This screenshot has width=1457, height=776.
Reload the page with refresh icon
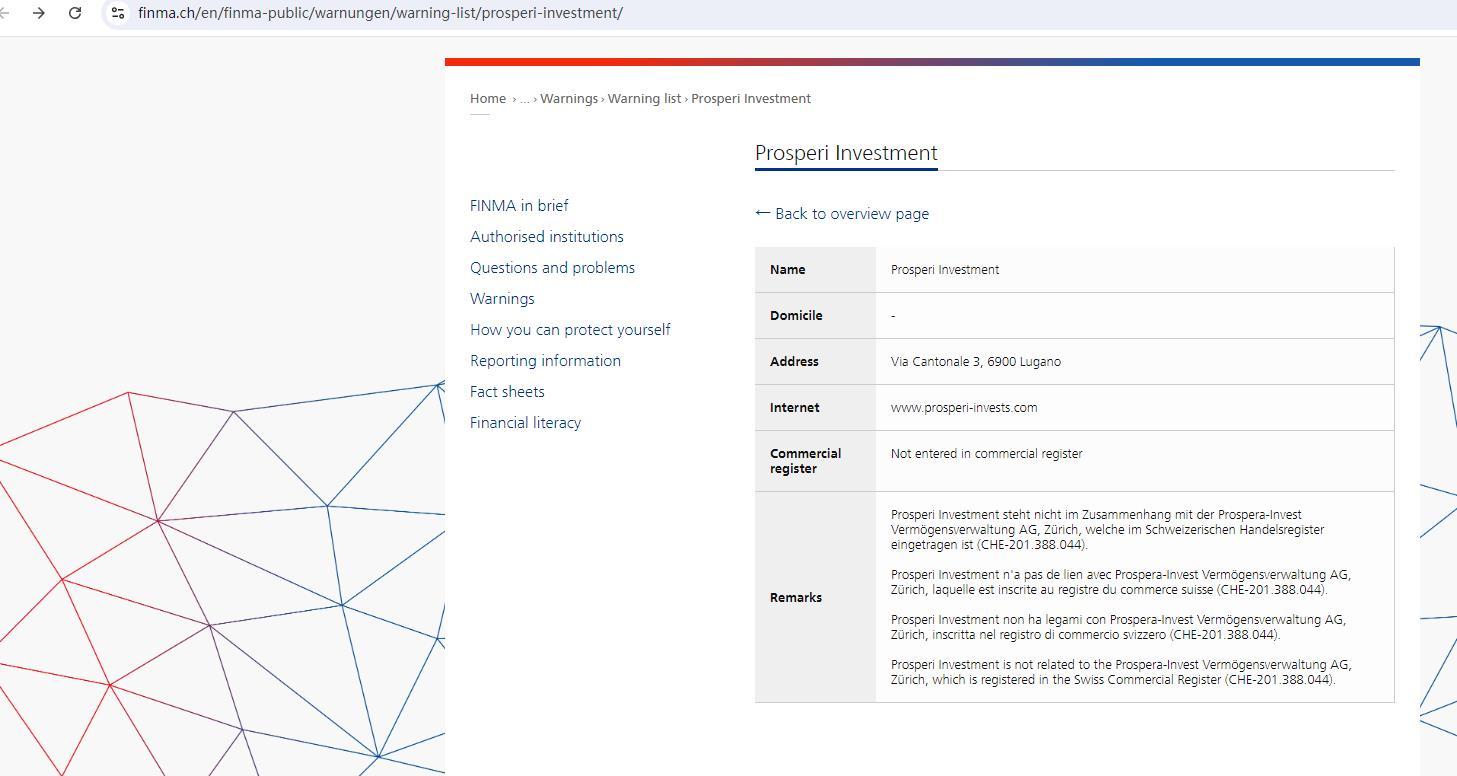coord(75,13)
